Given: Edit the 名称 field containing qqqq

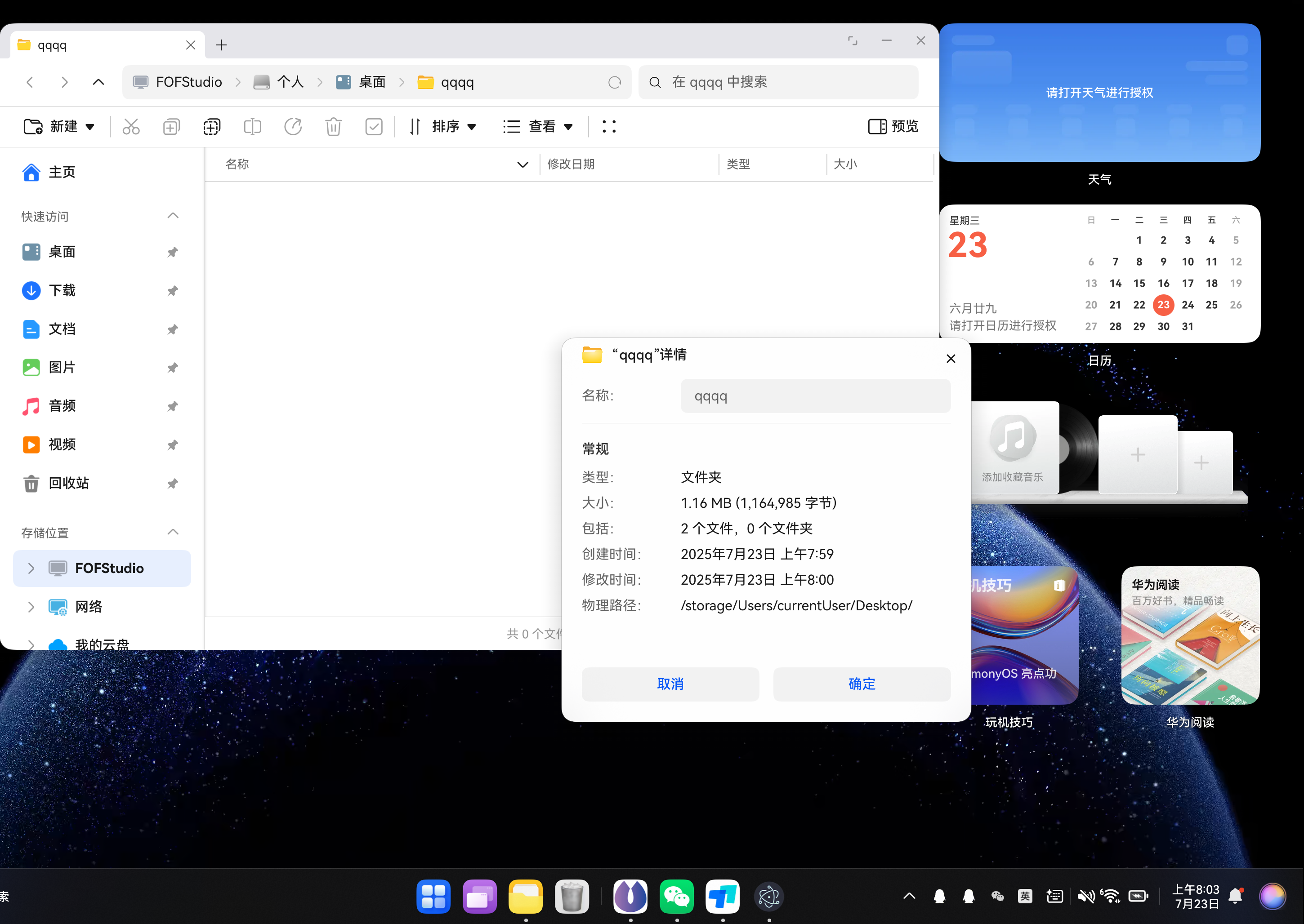Looking at the screenshot, I should (816, 396).
